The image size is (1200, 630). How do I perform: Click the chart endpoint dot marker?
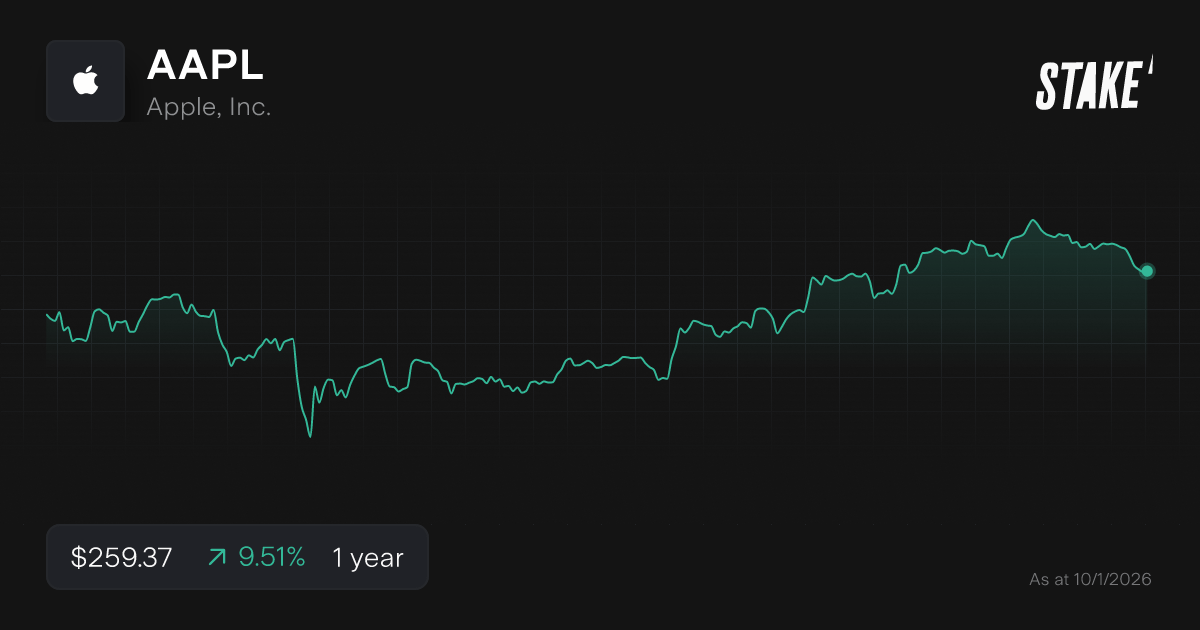click(x=1146, y=270)
